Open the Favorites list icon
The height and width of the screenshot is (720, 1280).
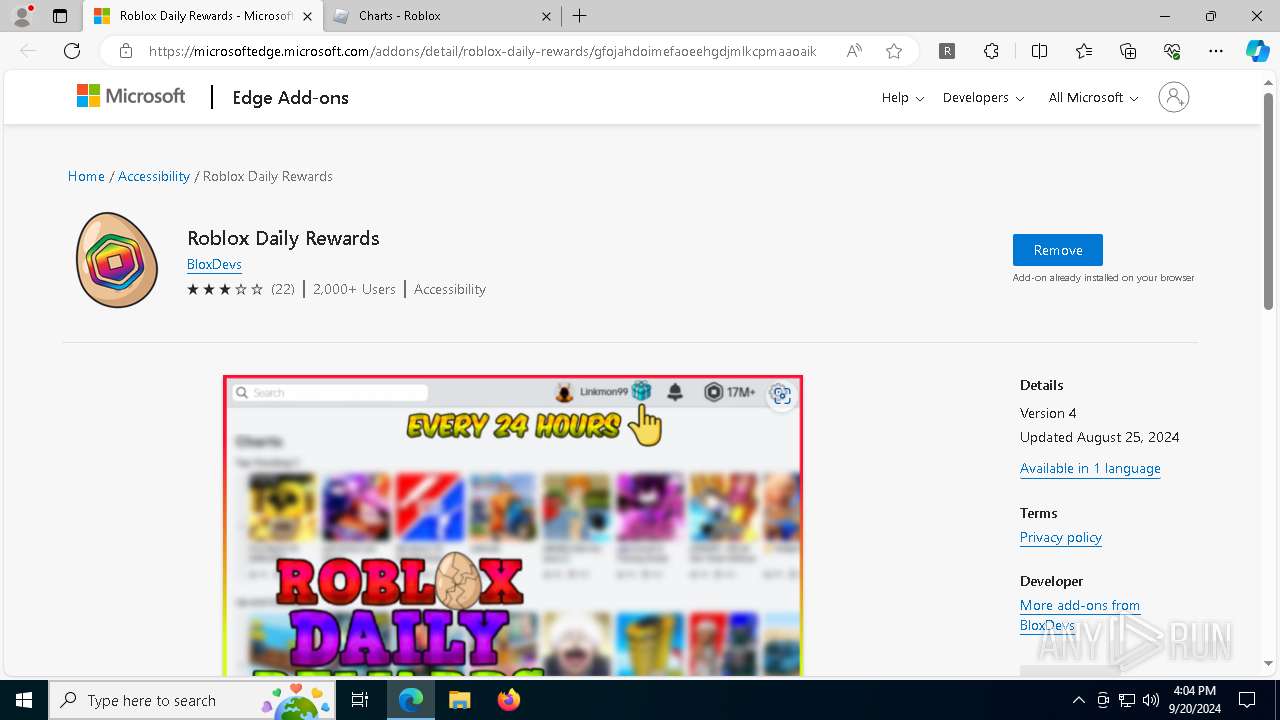tap(1084, 51)
